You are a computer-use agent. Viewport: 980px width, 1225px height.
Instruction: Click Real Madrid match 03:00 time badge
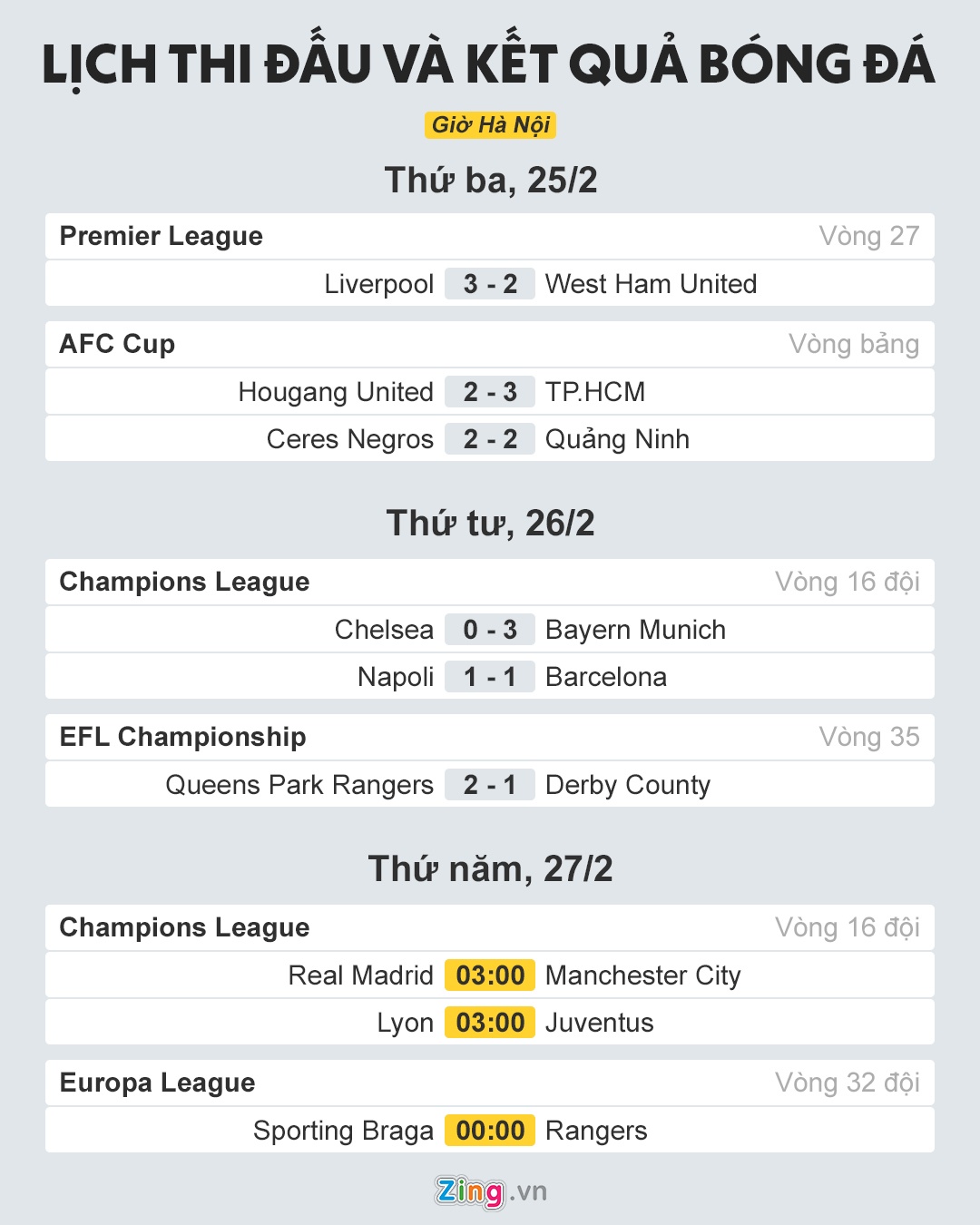point(490,975)
